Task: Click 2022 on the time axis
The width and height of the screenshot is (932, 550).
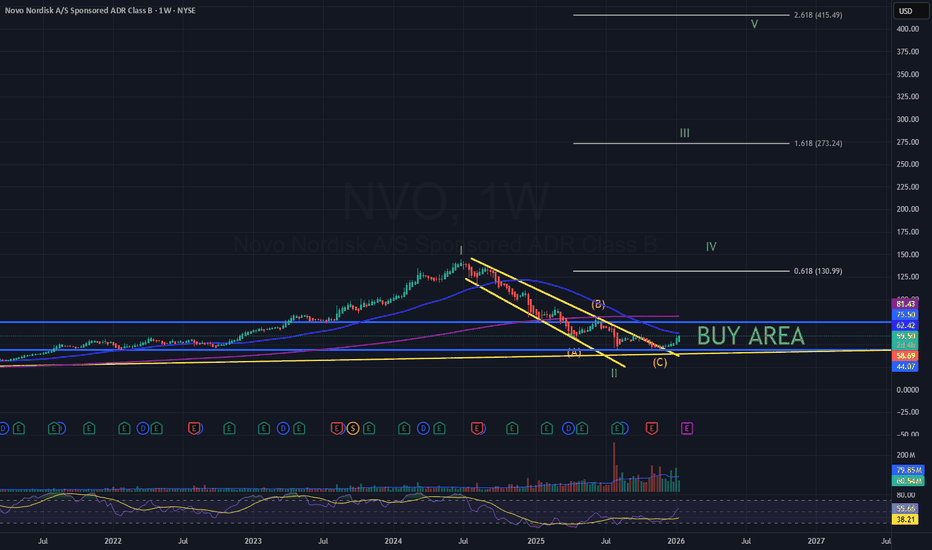Action: tap(113, 541)
